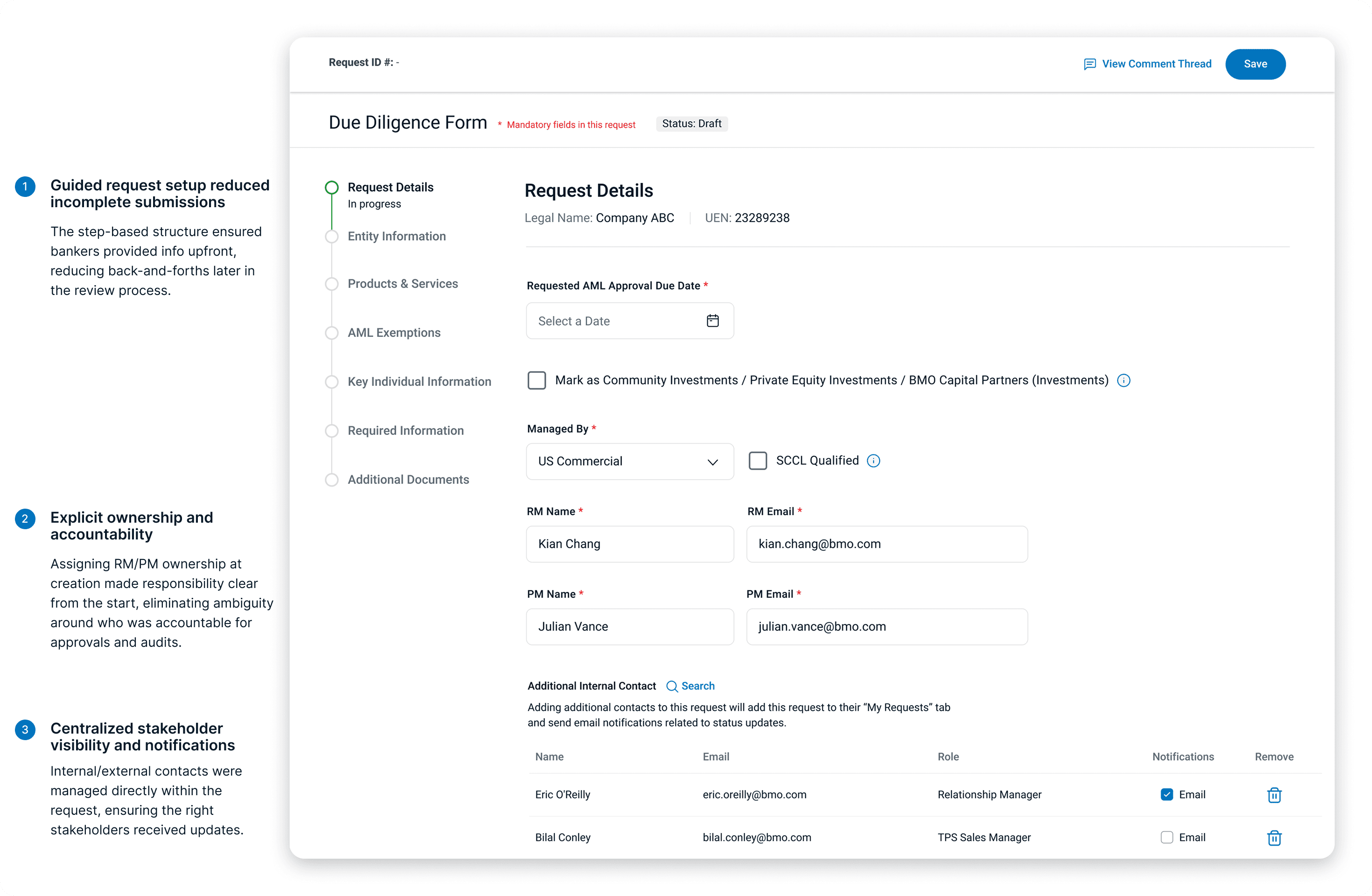
Task: Navigate to the Additional Documents step
Action: pyautogui.click(x=331, y=480)
